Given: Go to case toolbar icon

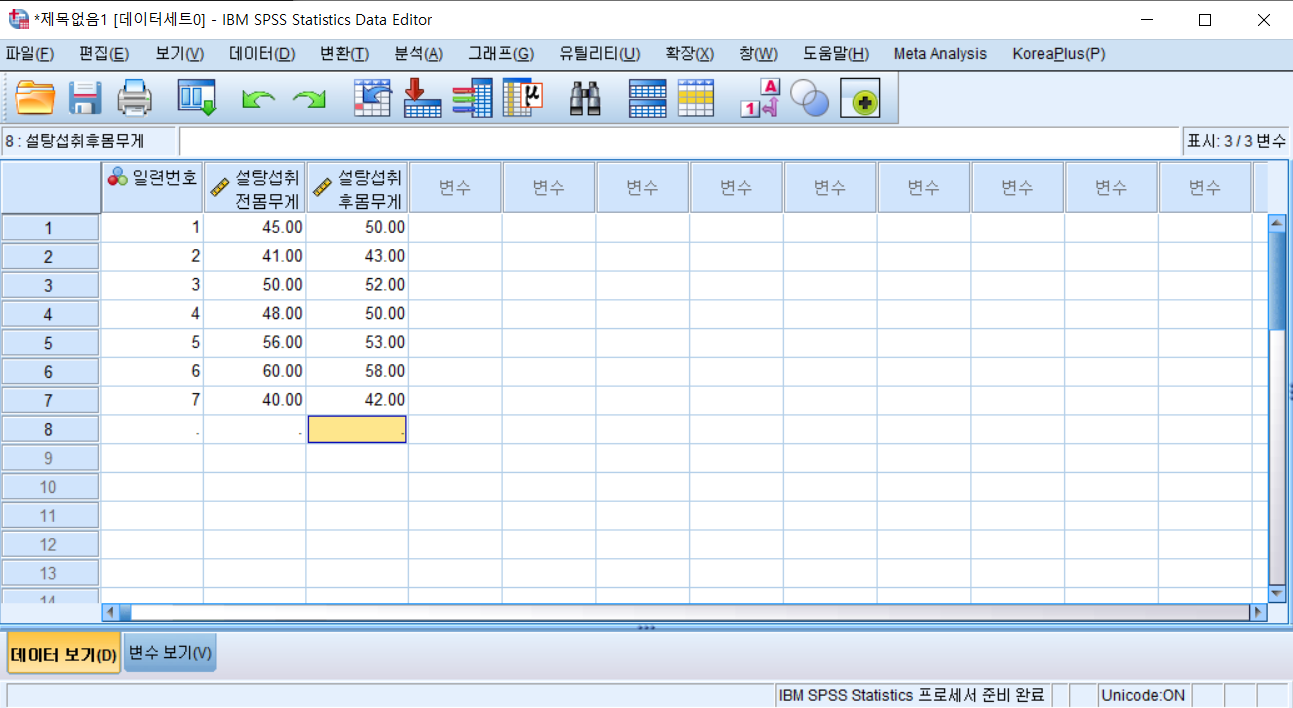Looking at the screenshot, I should point(373,98).
